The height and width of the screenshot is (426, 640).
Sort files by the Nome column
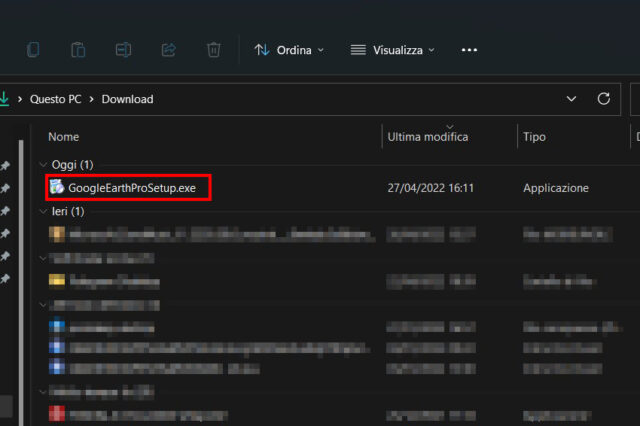63,136
